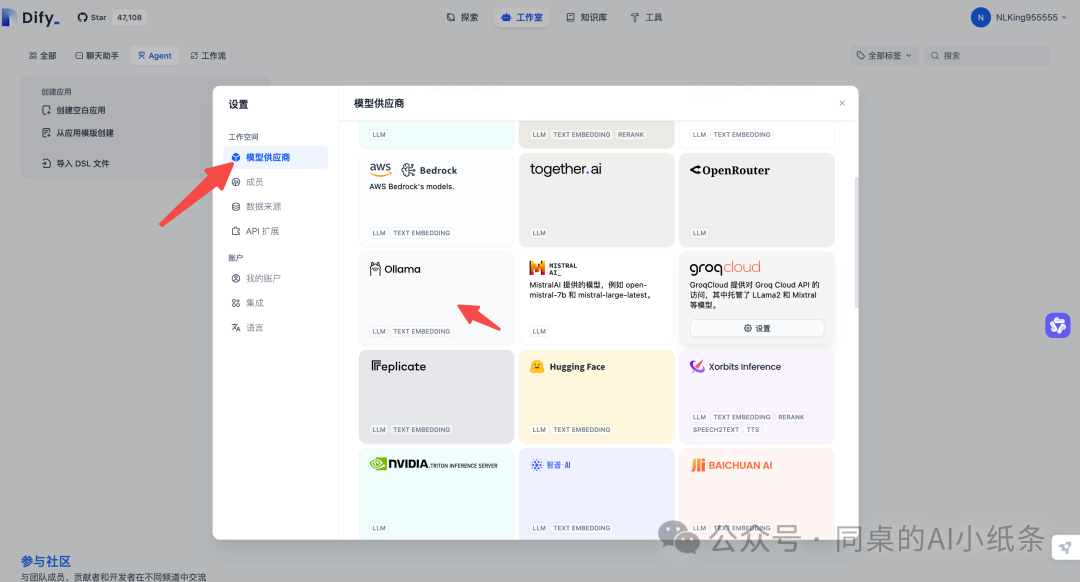Go to the 探索 tab

click(x=462, y=17)
